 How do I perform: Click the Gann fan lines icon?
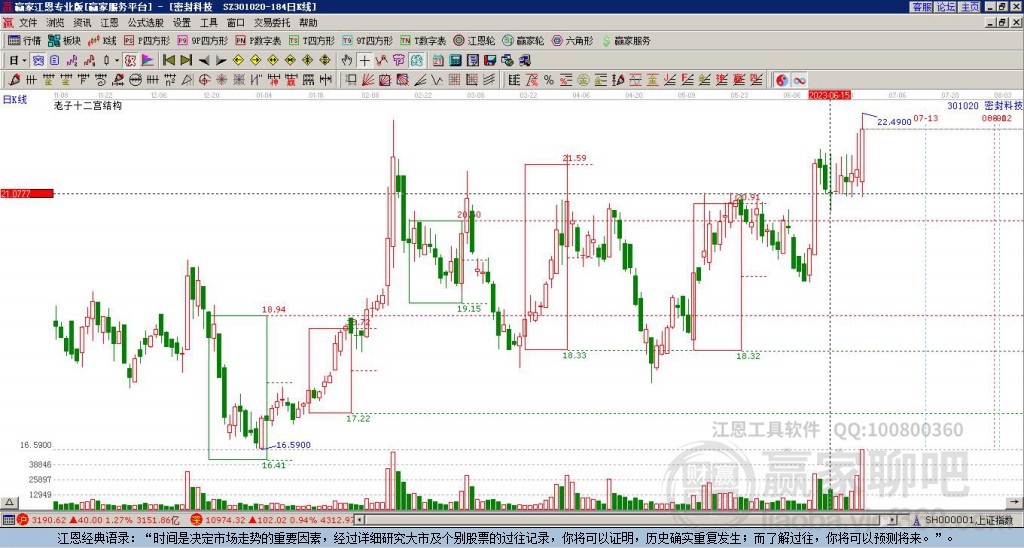[368, 80]
